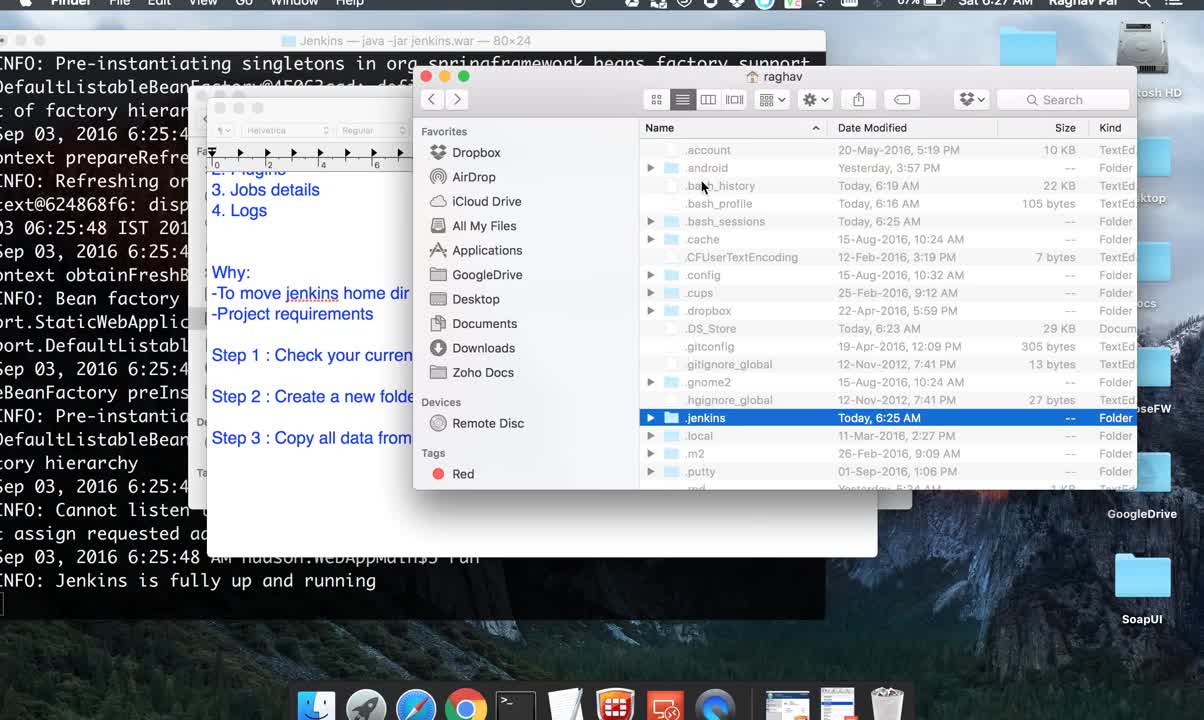Select the .bash_profile file
This screenshot has height=720, width=1204.
pyautogui.click(x=888, y=204)
